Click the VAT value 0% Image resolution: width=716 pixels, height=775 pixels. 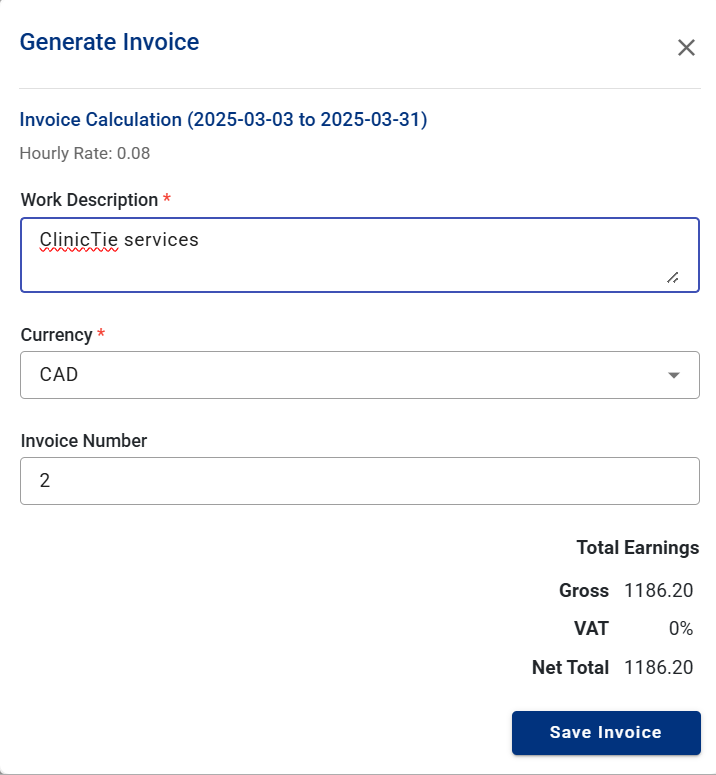tap(680, 629)
